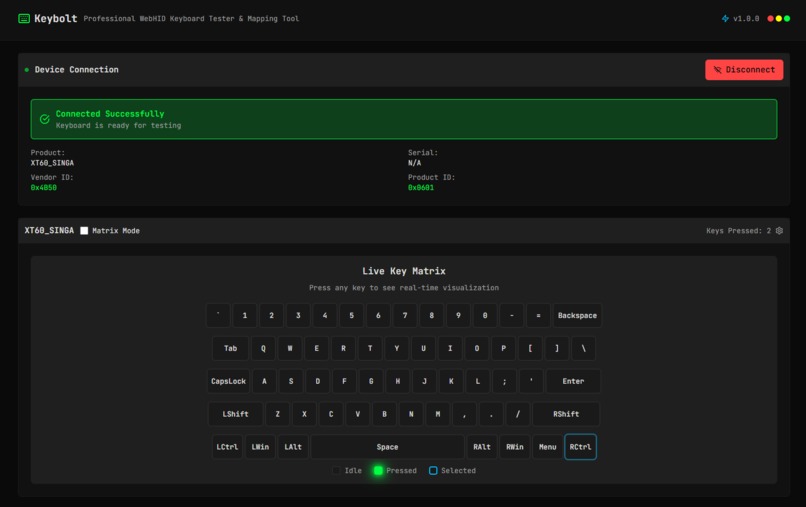Click the Space bar key
This screenshot has height=507, width=806.
(388, 447)
